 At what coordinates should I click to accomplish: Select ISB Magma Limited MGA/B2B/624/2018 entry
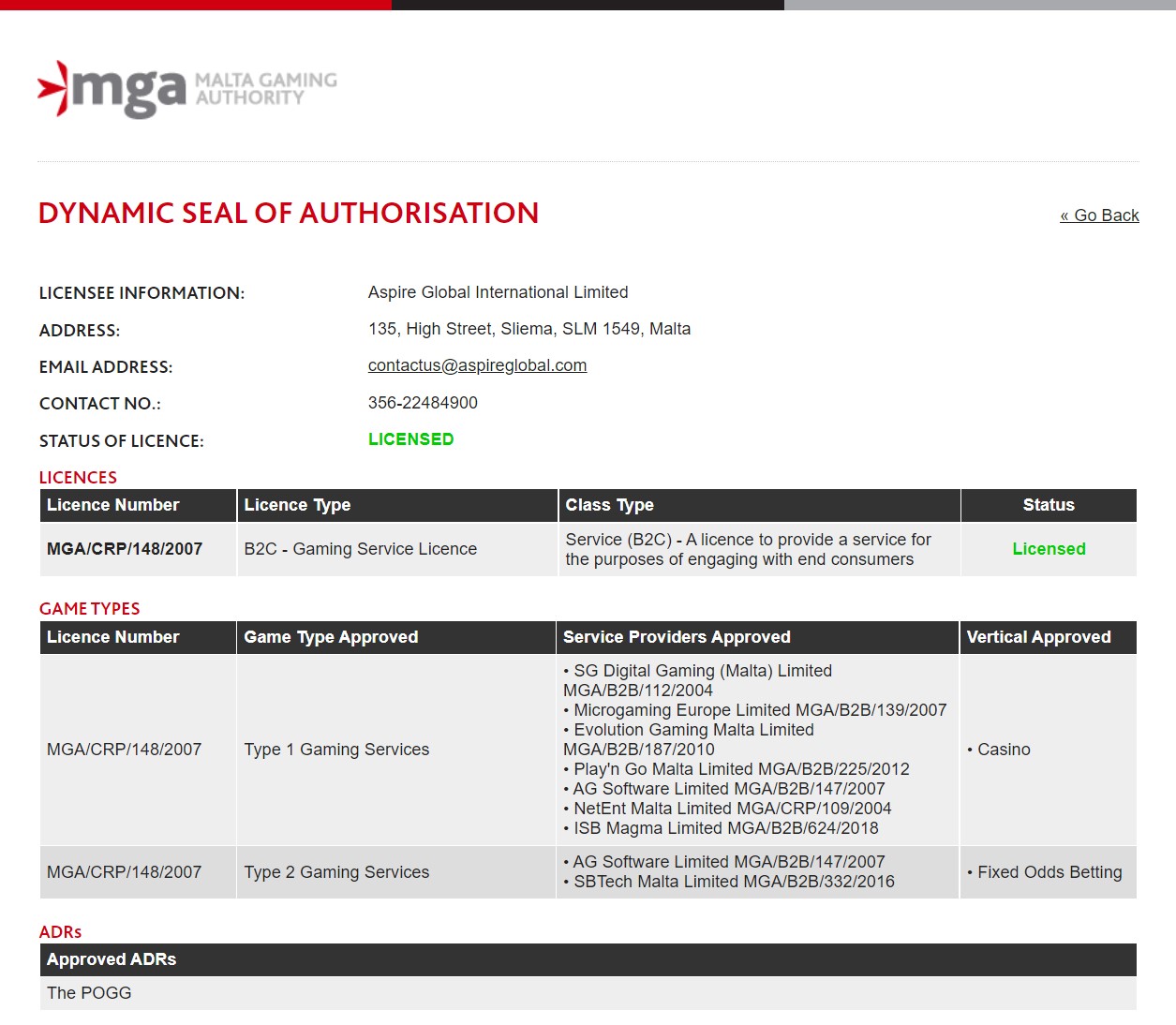(x=721, y=828)
